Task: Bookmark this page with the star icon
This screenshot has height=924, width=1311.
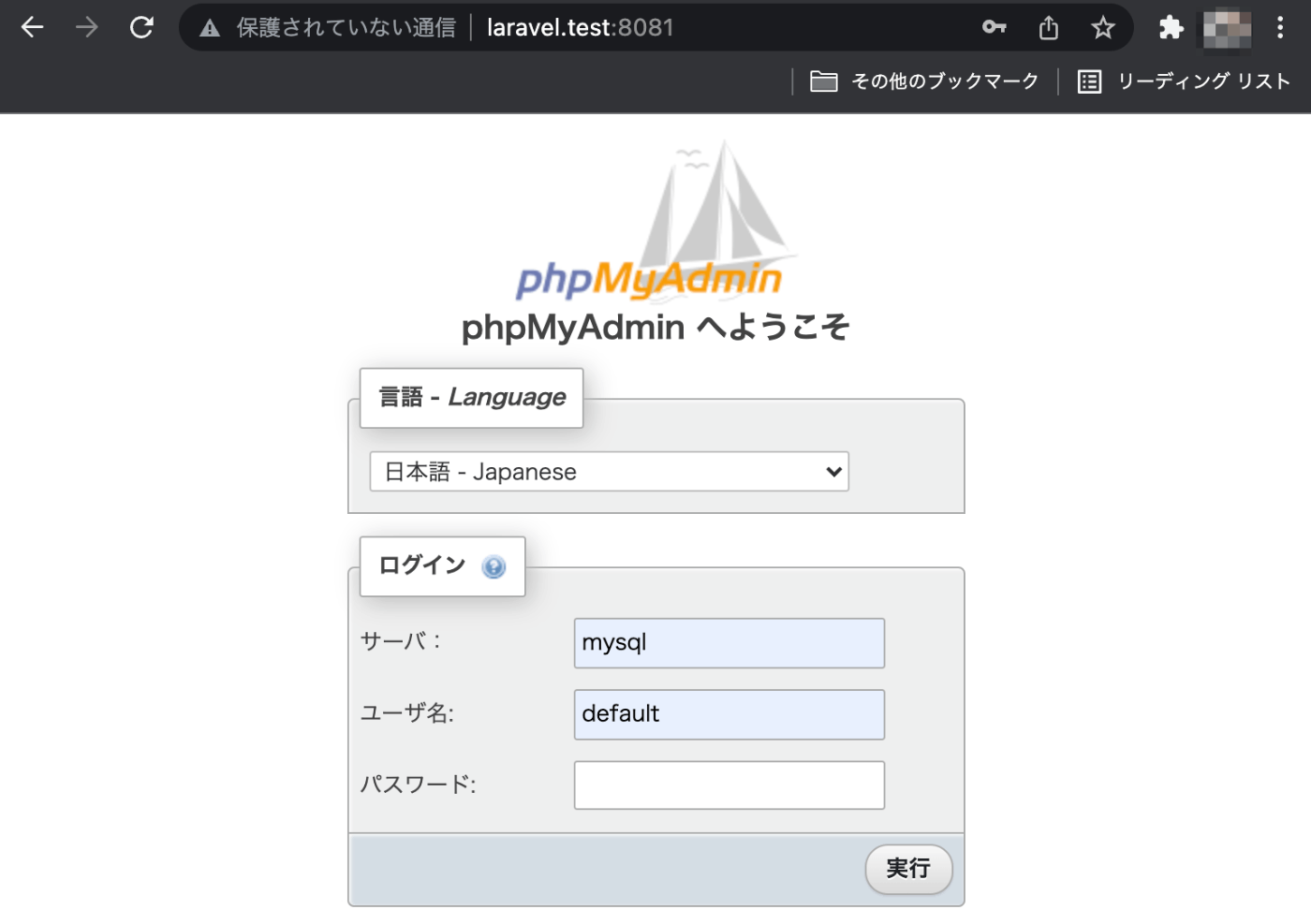Action: [1103, 27]
